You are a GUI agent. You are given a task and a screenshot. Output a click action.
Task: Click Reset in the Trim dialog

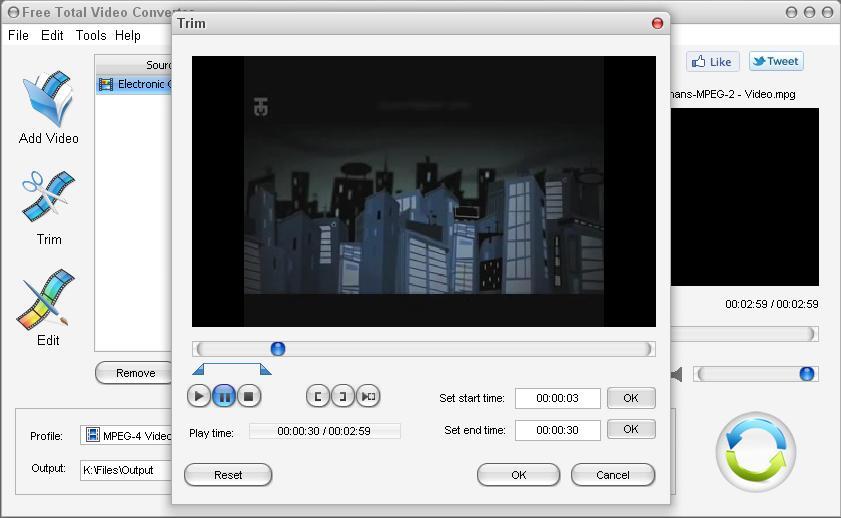pos(228,475)
